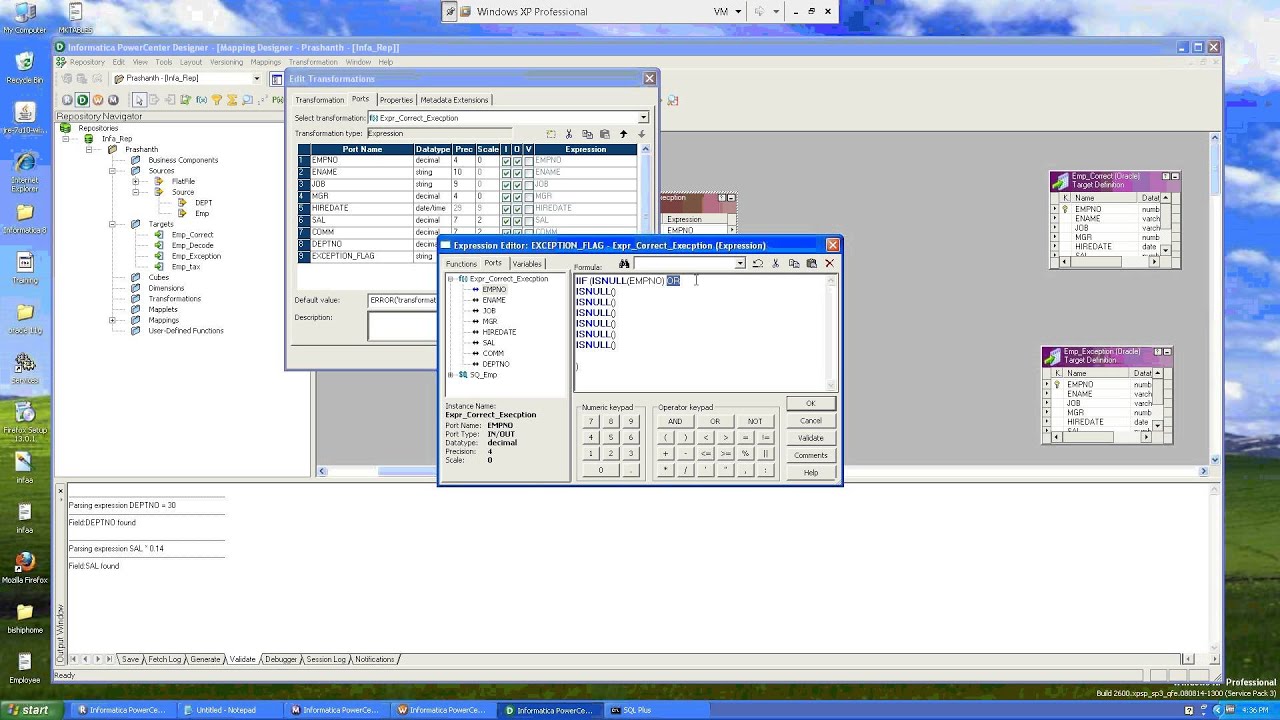This screenshot has width=1280, height=720.
Task: Collapse the Targets node in navigator
Action: tap(112, 224)
